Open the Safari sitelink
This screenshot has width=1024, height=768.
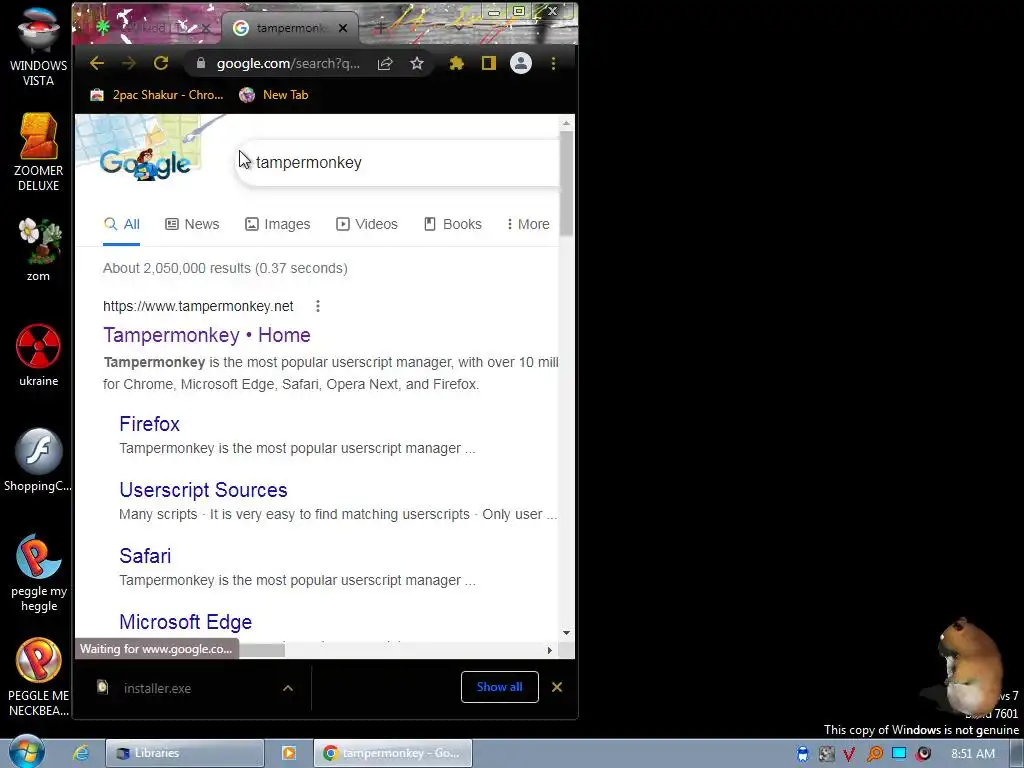click(145, 556)
